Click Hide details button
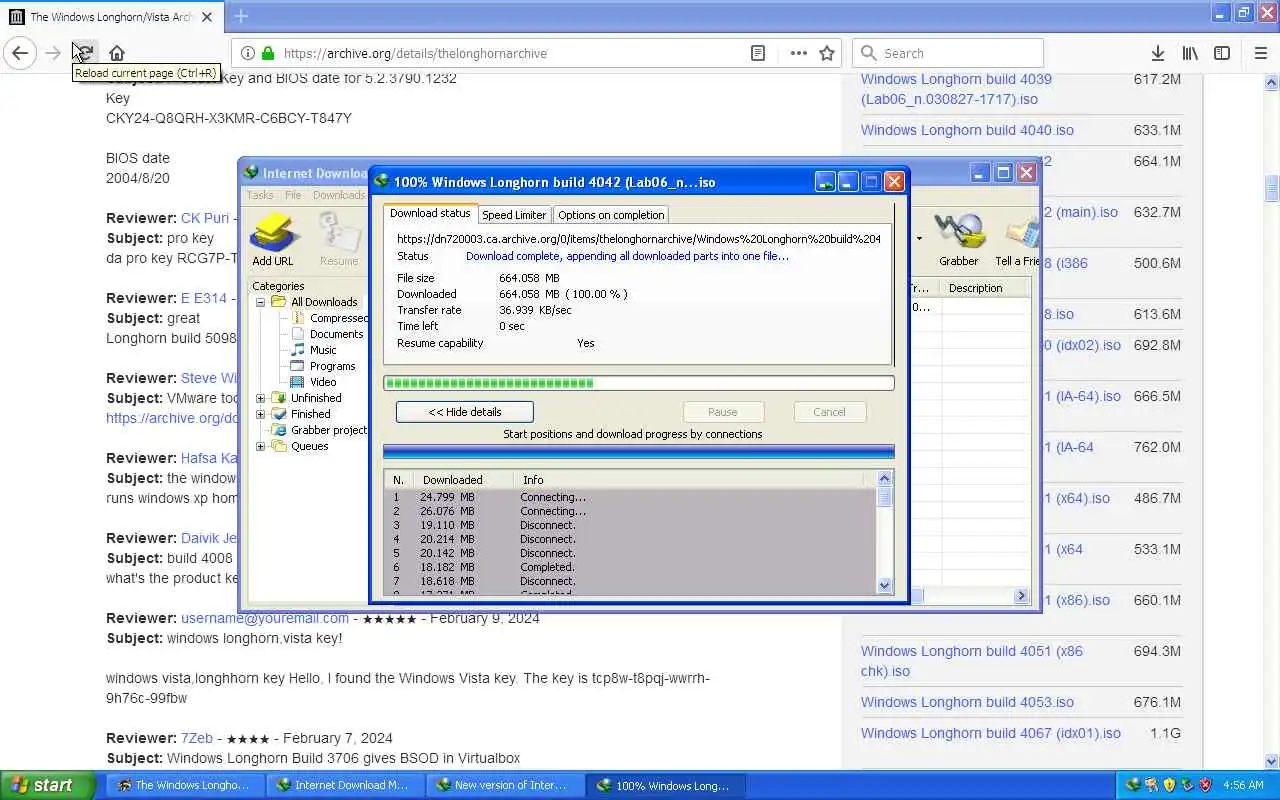Image resolution: width=1280 pixels, height=800 pixels. [464, 412]
